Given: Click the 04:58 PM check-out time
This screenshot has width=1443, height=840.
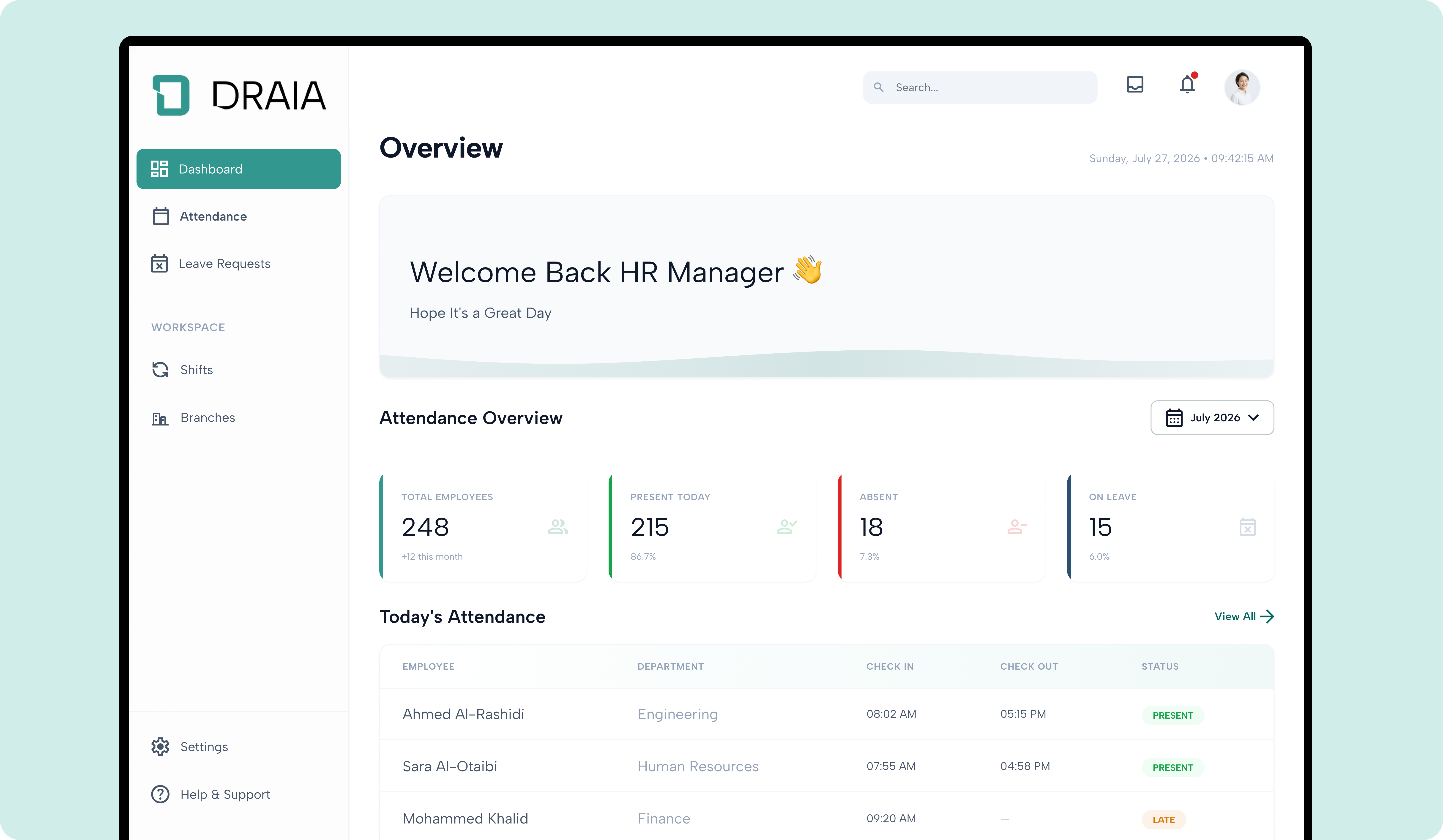Looking at the screenshot, I should coord(1025,766).
